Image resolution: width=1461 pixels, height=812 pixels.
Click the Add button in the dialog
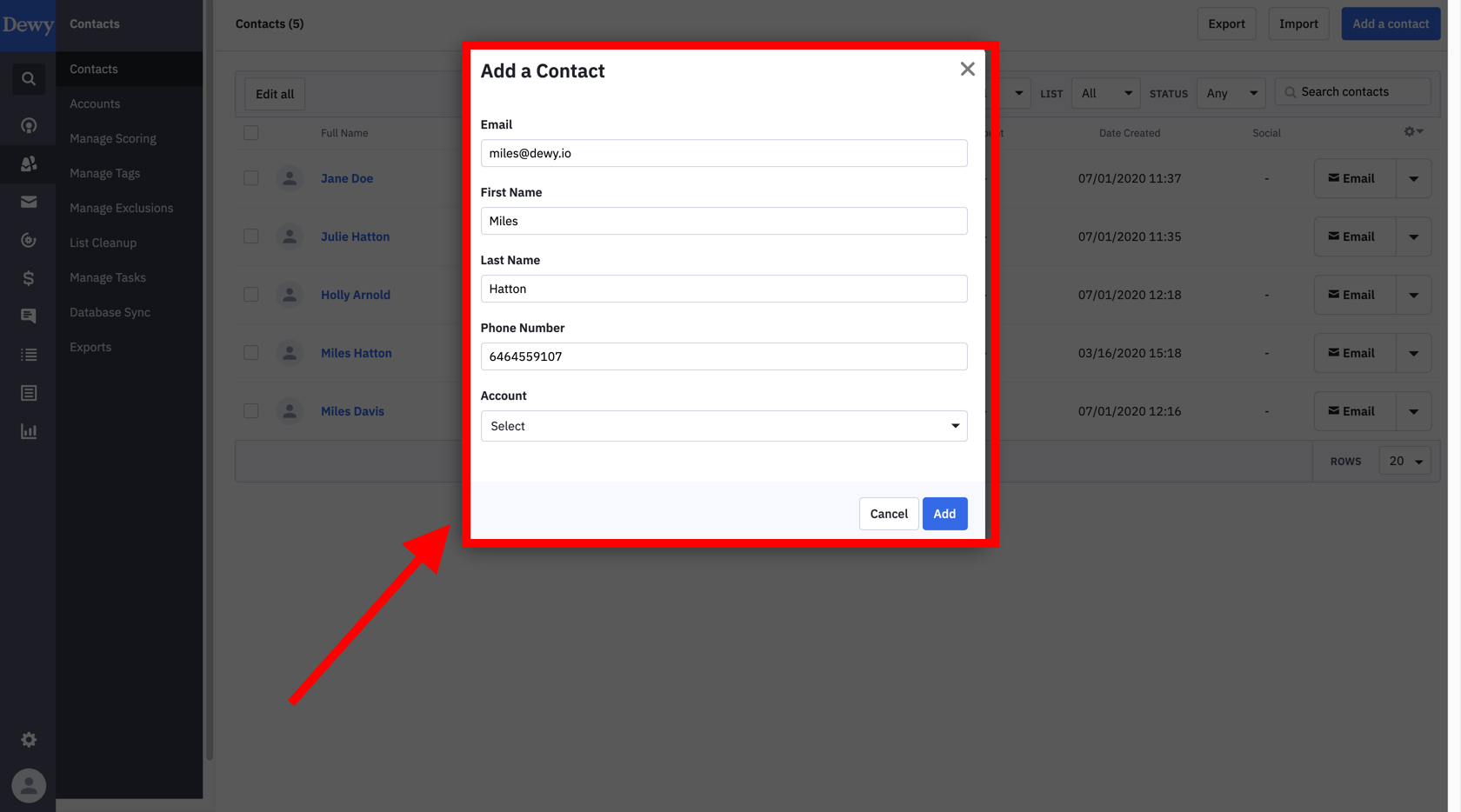point(944,513)
